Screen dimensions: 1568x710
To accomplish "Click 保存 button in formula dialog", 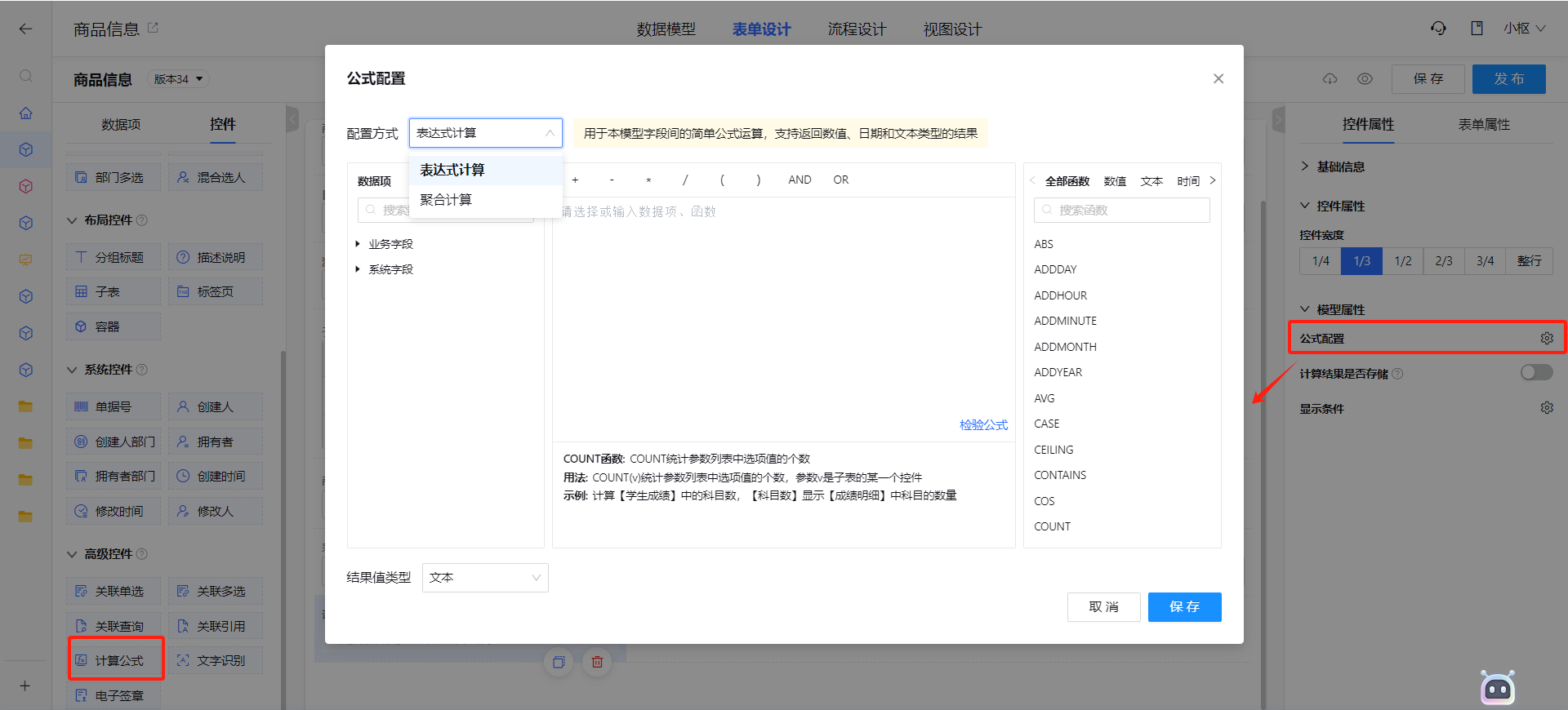I will (1184, 607).
